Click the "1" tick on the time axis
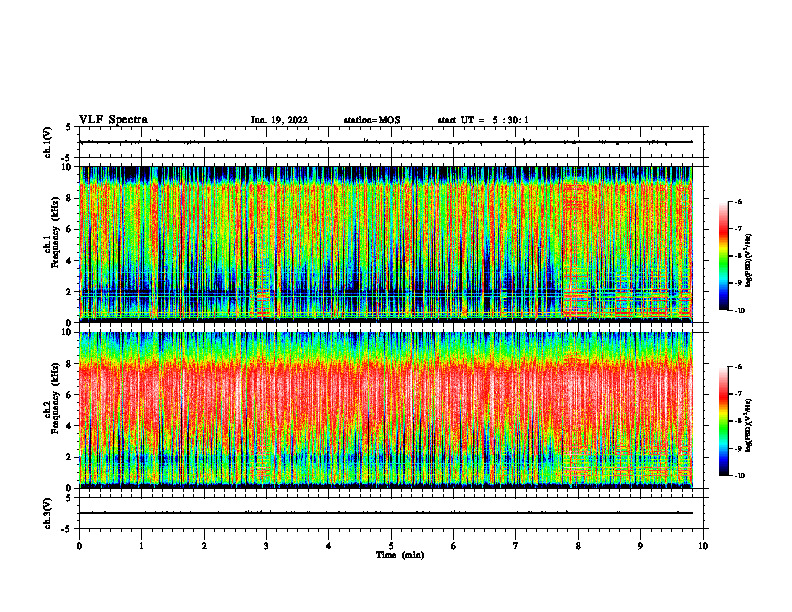 tap(141, 546)
